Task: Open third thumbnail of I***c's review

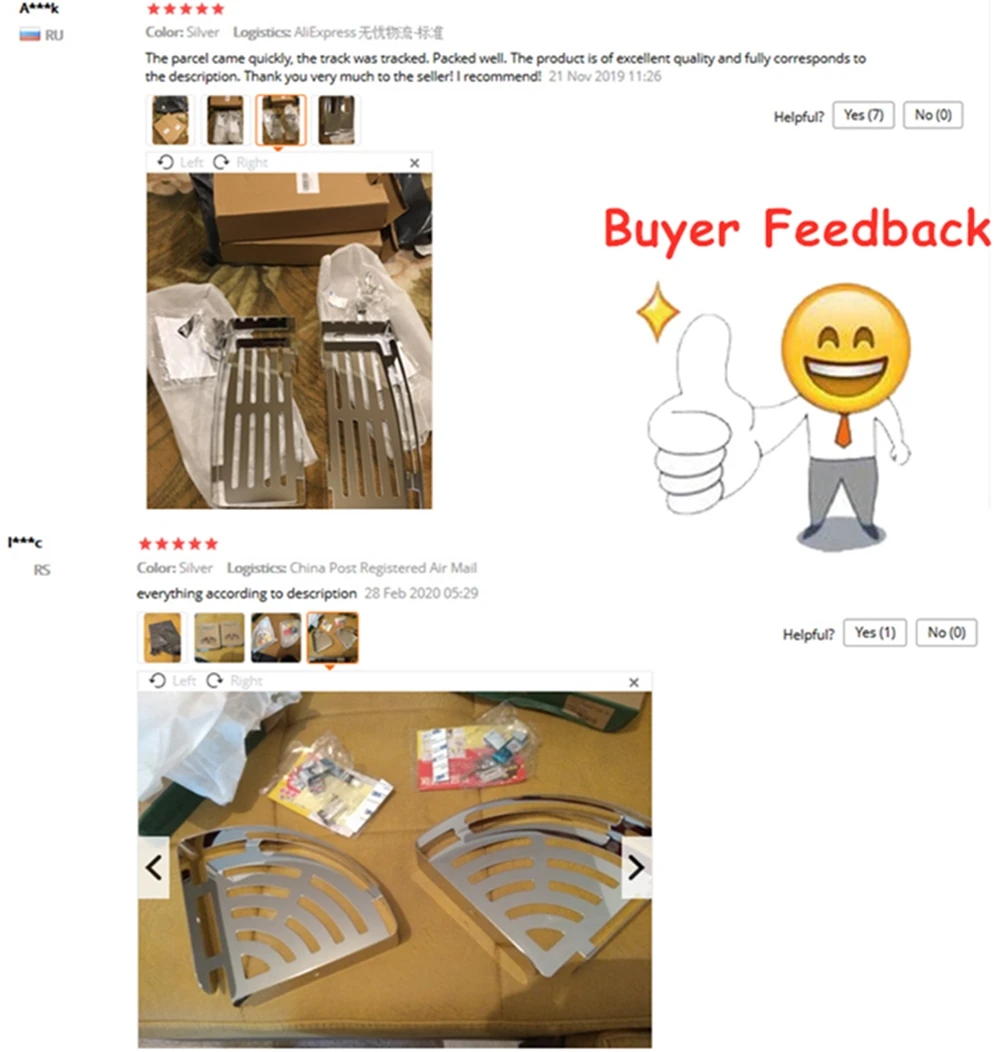Action: click(x=276, y=637)
